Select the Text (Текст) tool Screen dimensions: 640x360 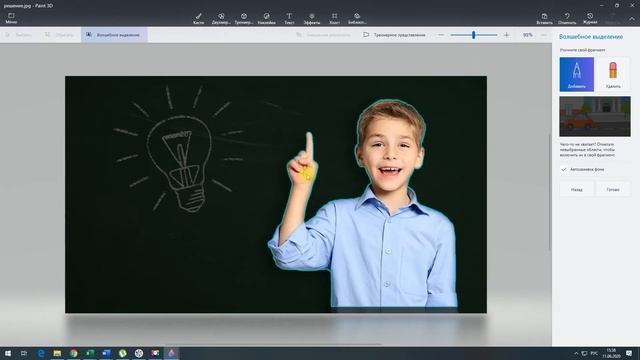pos(289,18)
